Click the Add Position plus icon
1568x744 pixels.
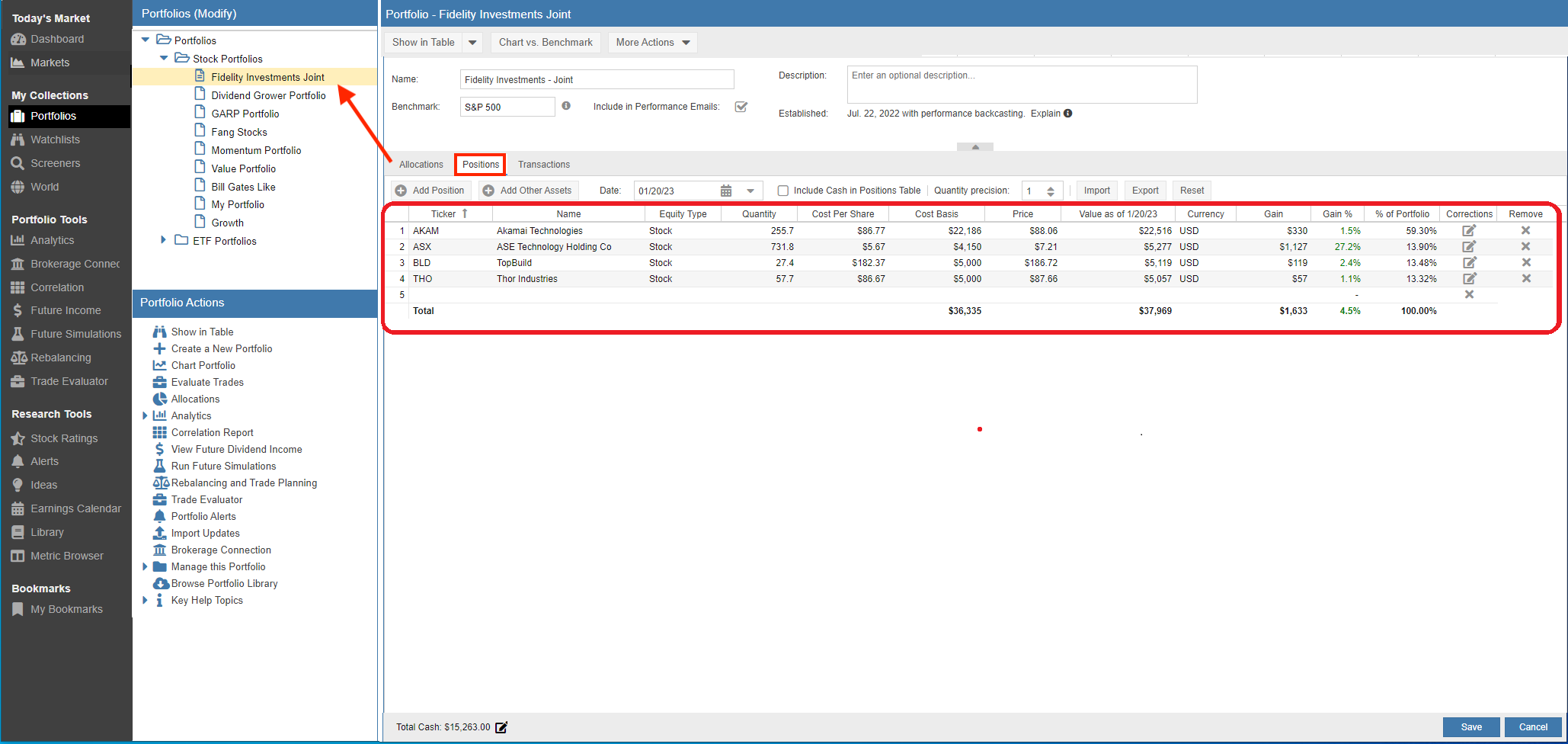tap(401, 191)
